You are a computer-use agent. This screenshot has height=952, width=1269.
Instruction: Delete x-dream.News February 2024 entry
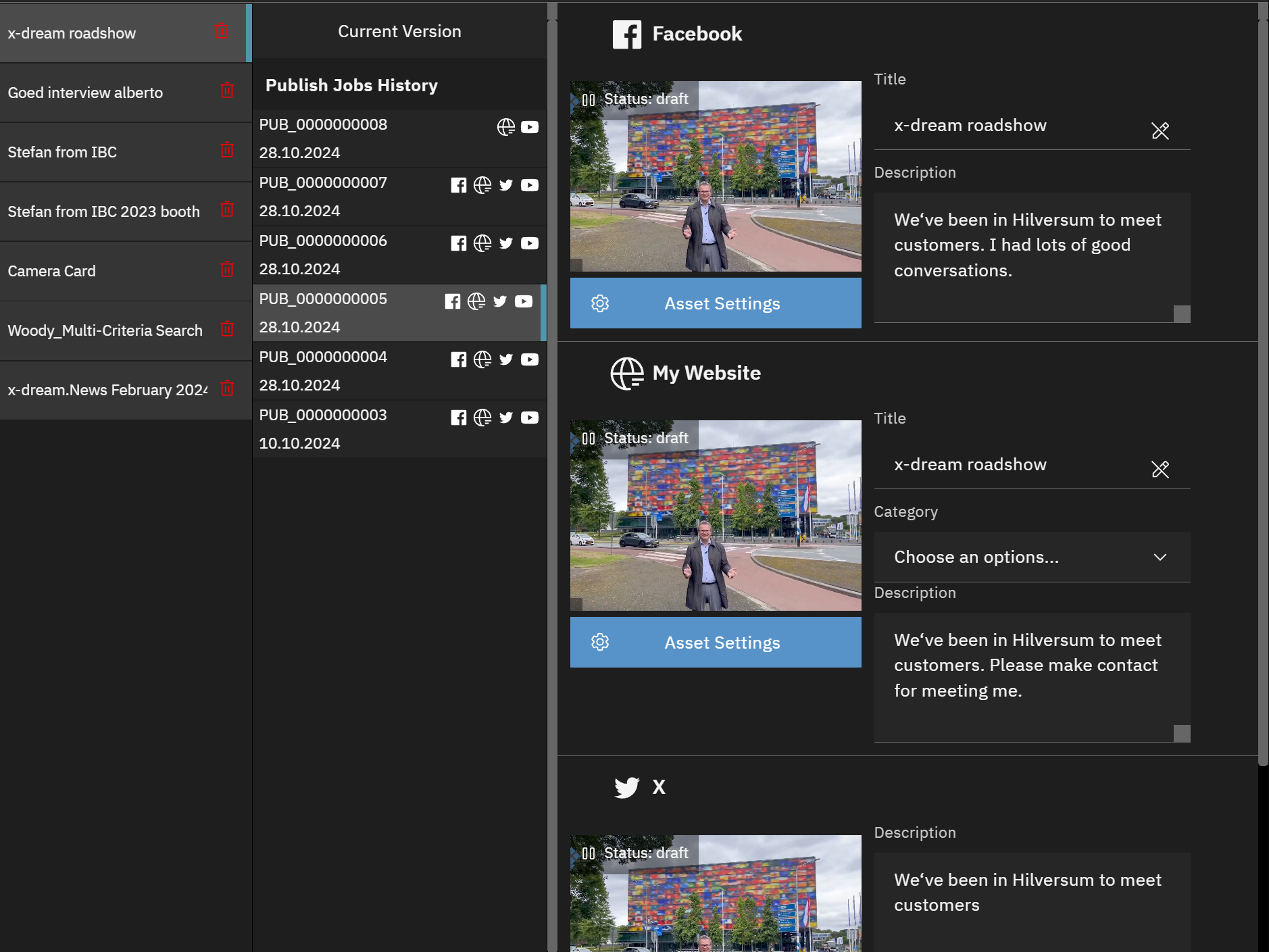click(x=227, y=388)
